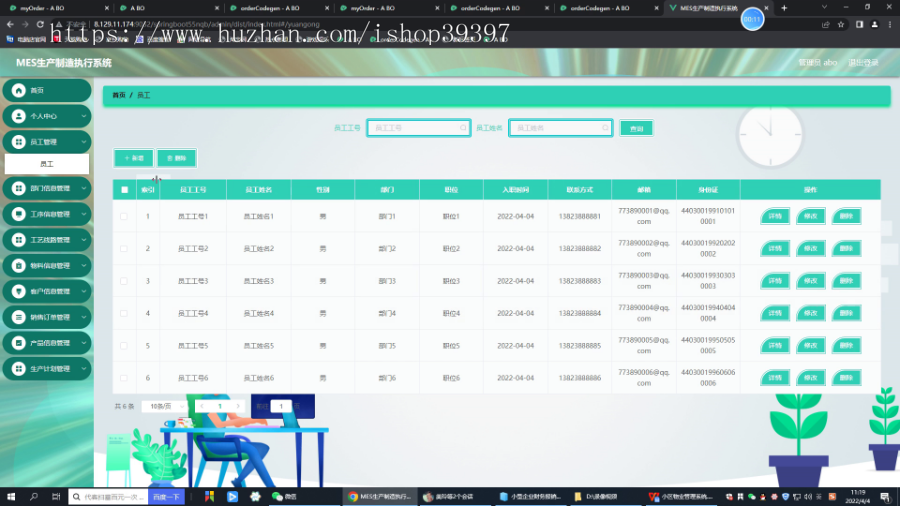Click the browser forward arrow
The height and width of the screenshot is (506, 900).
click(25, 24)
